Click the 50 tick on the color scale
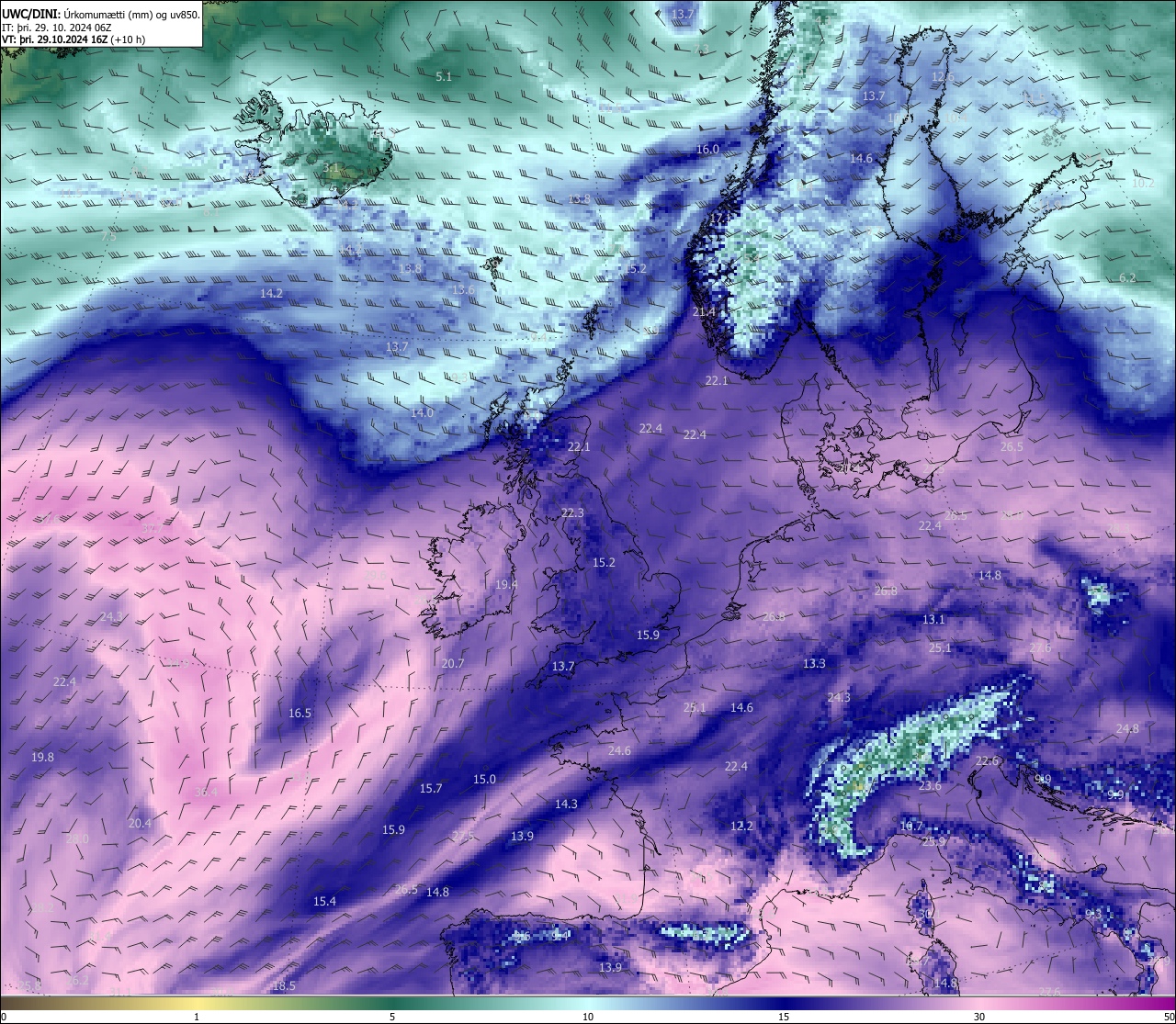1176x1024 pixels. [1168, 1017]
